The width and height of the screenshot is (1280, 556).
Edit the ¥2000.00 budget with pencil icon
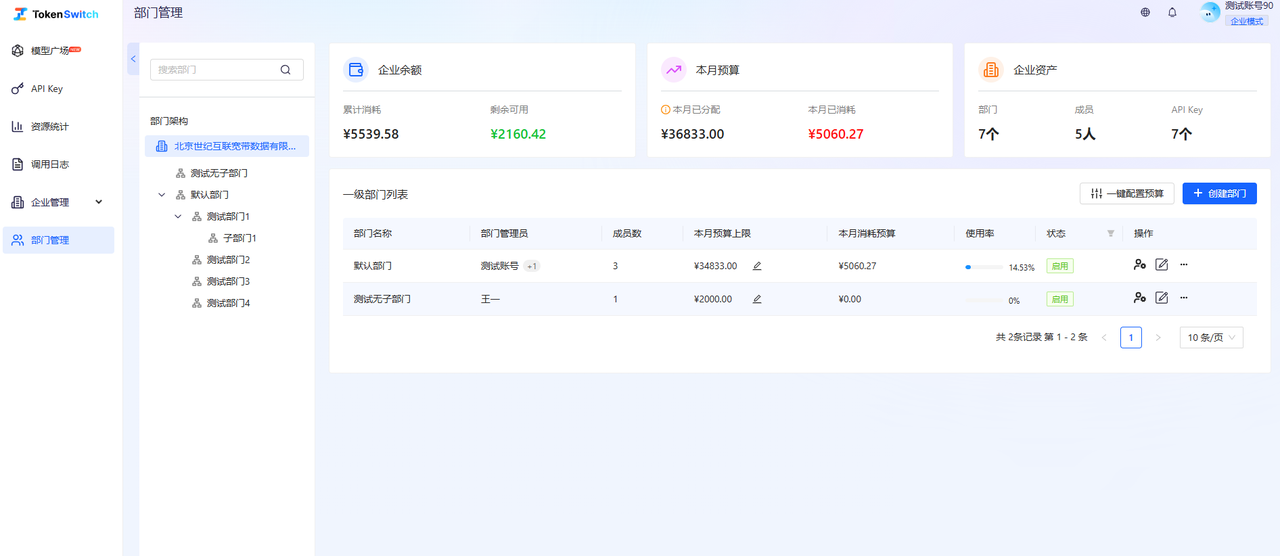click(757, 299)
